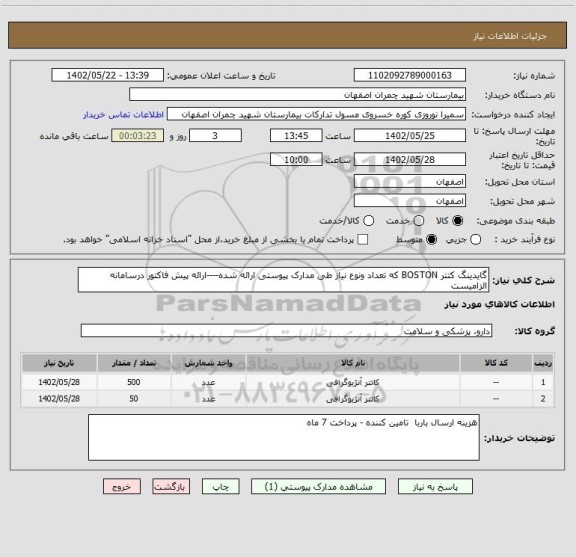The width and height of the screenshot is (576, 557).
Task: Click the نام کالا column header
Action: pos(353,363)
